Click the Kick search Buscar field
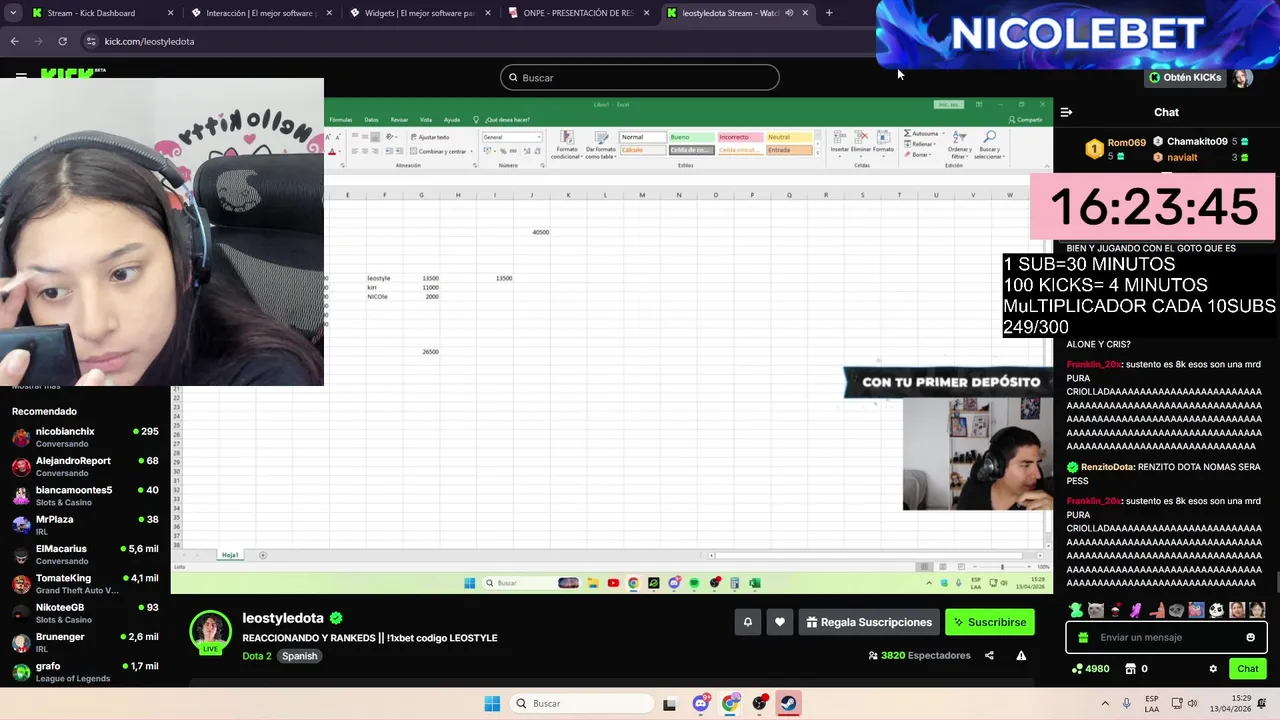The height and width of the screenshot is (720, 1280). point(640,78)
